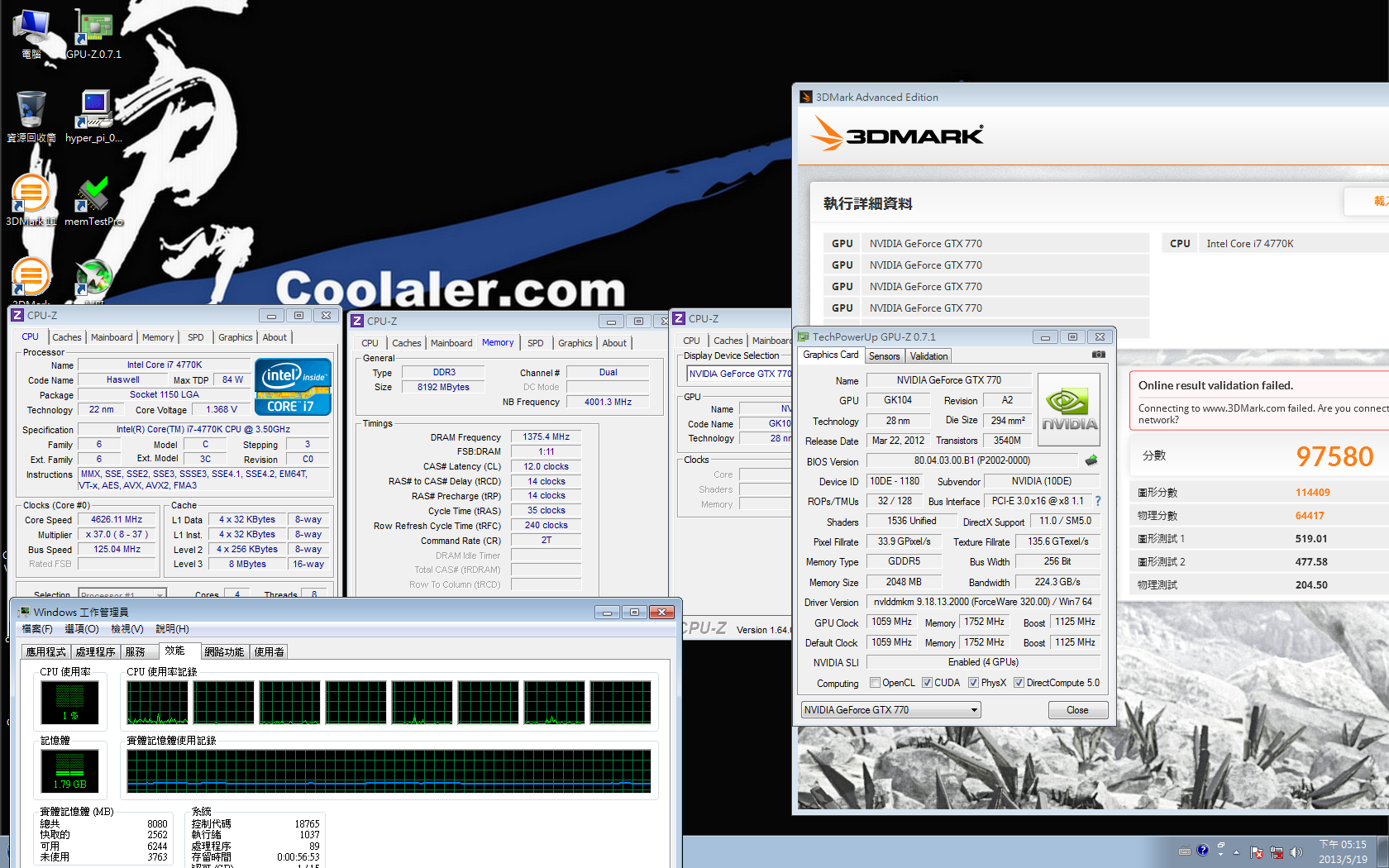
Task: Open the Recycle Bin desktop icon
Action: tap(31, 117)
